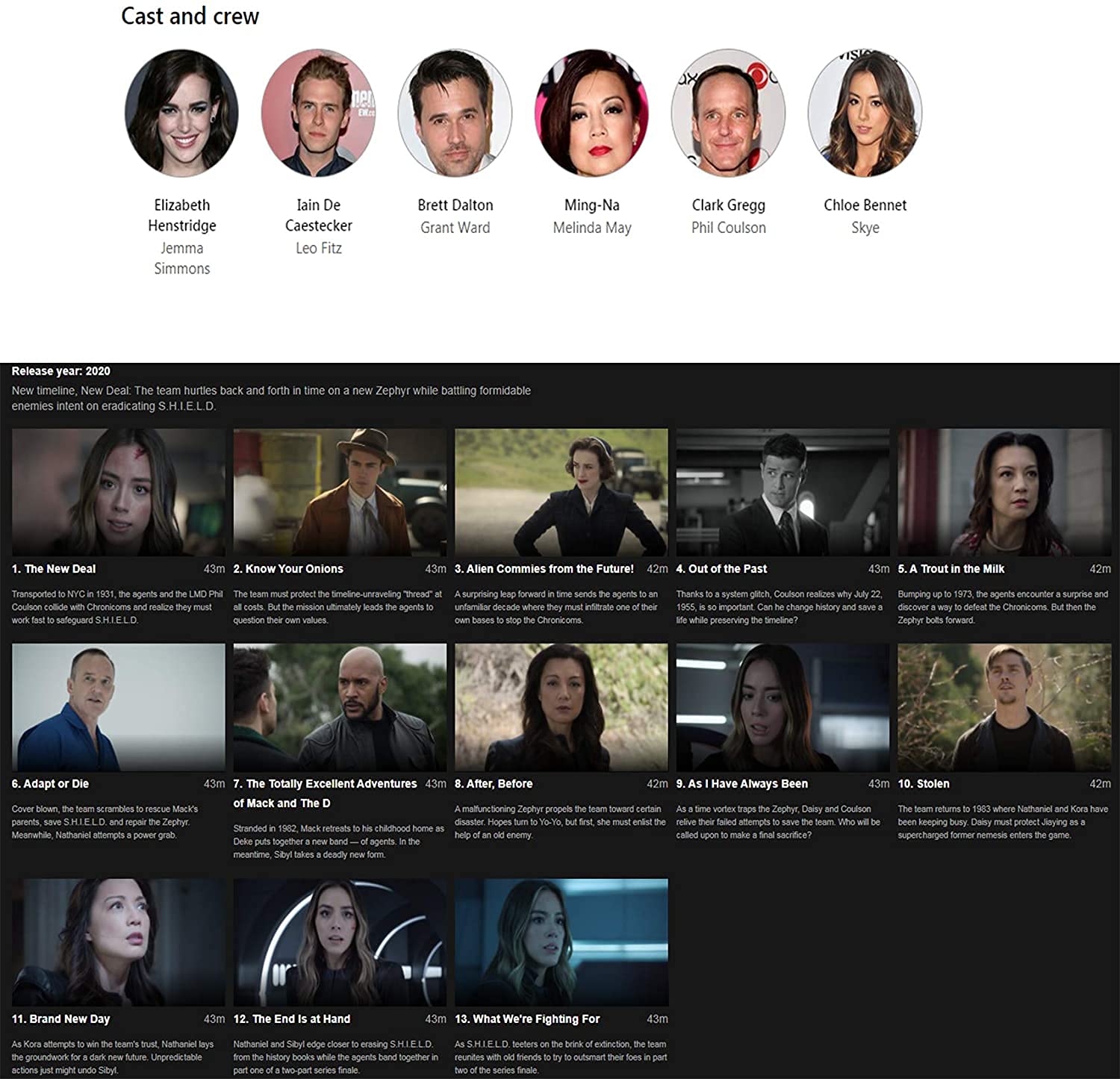Click synopsis 'Cover blown, the team scrambles'
The height and width of the screenshot is (1079, 1120).
[105, 822]
